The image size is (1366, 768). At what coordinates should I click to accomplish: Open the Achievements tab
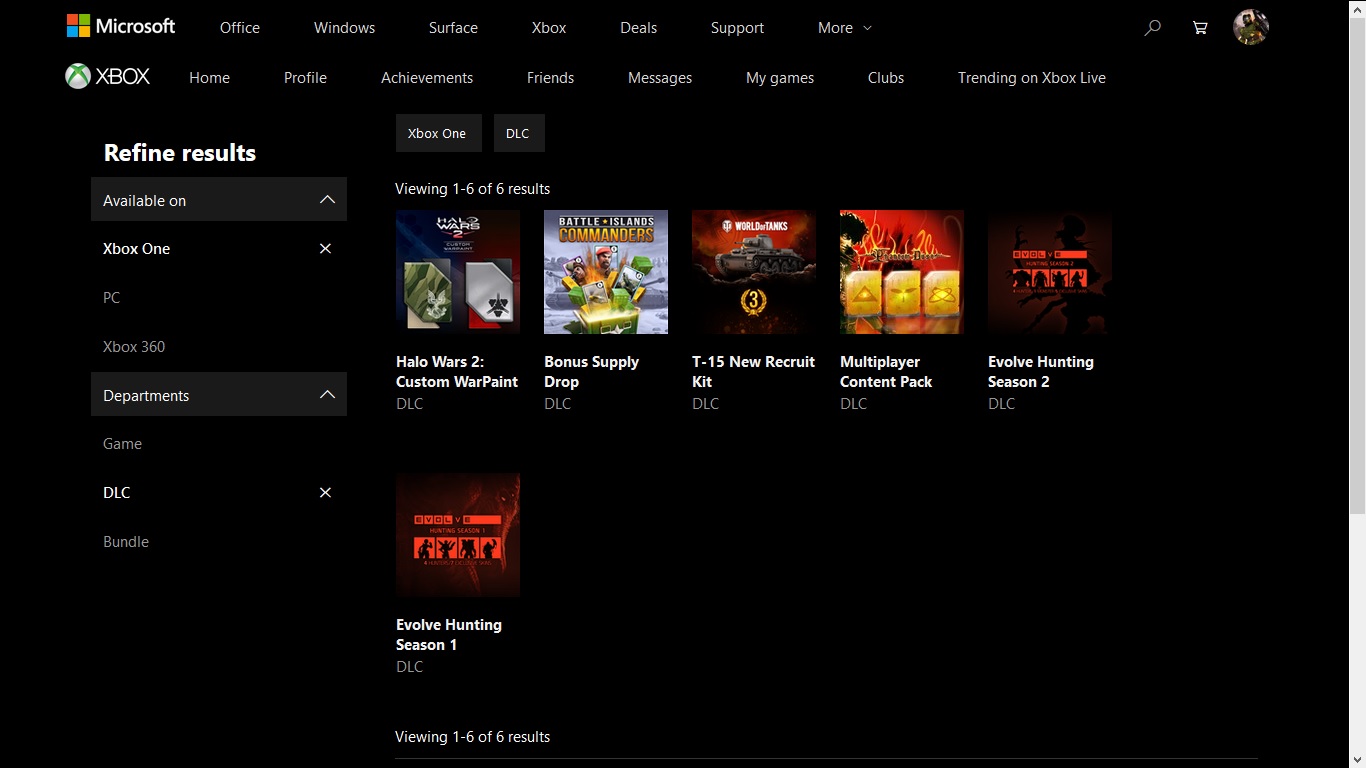click(x=427, y=78)
